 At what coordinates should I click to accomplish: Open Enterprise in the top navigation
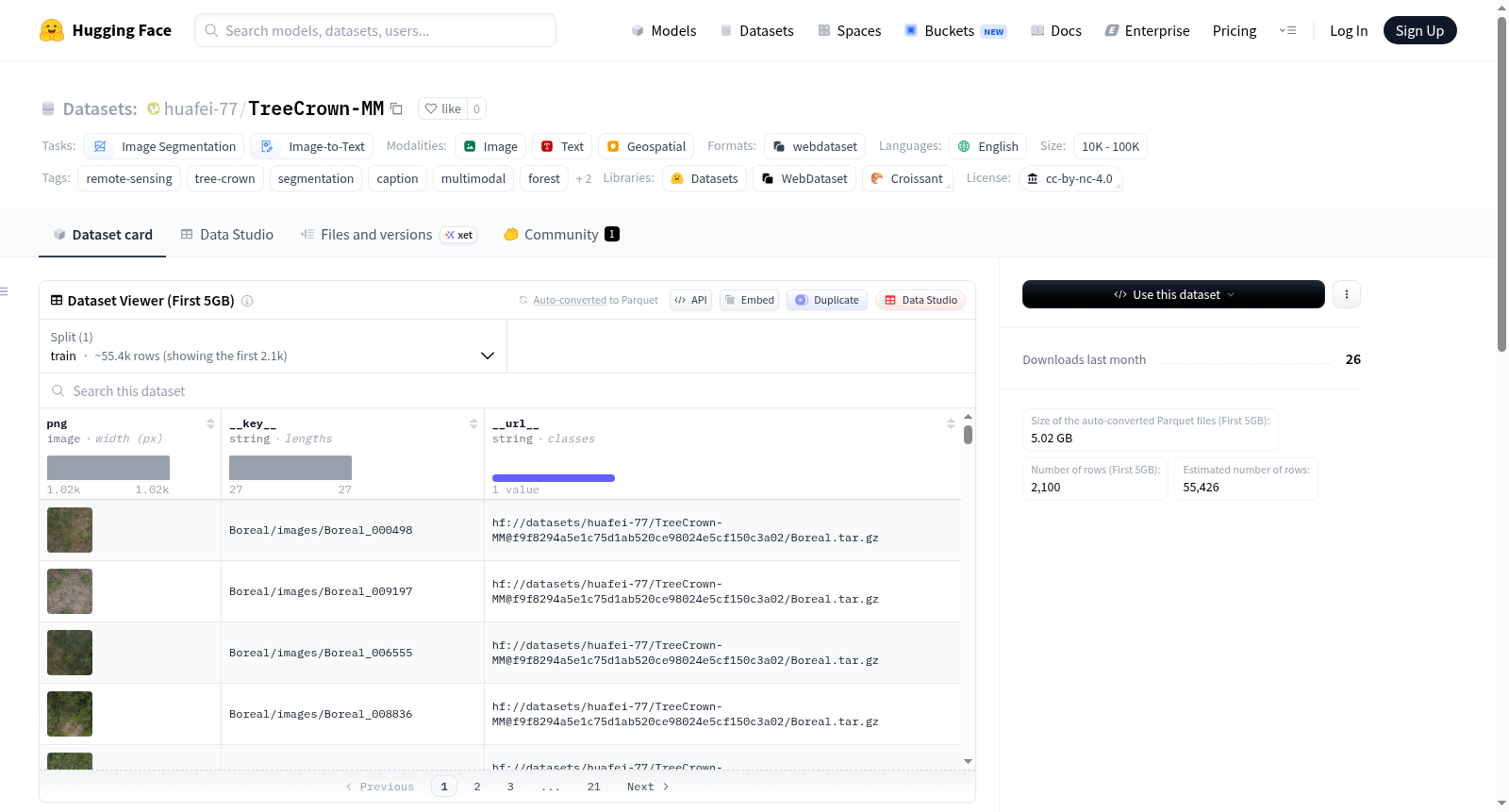click(x=1148, y=30)
